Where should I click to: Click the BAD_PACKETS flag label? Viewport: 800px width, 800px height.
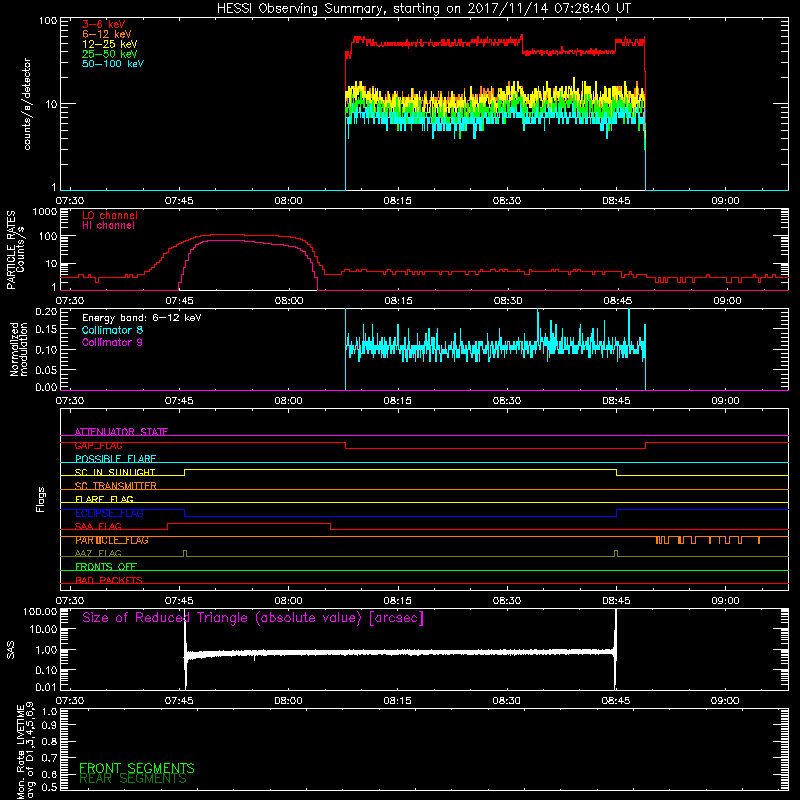point(109,580)
